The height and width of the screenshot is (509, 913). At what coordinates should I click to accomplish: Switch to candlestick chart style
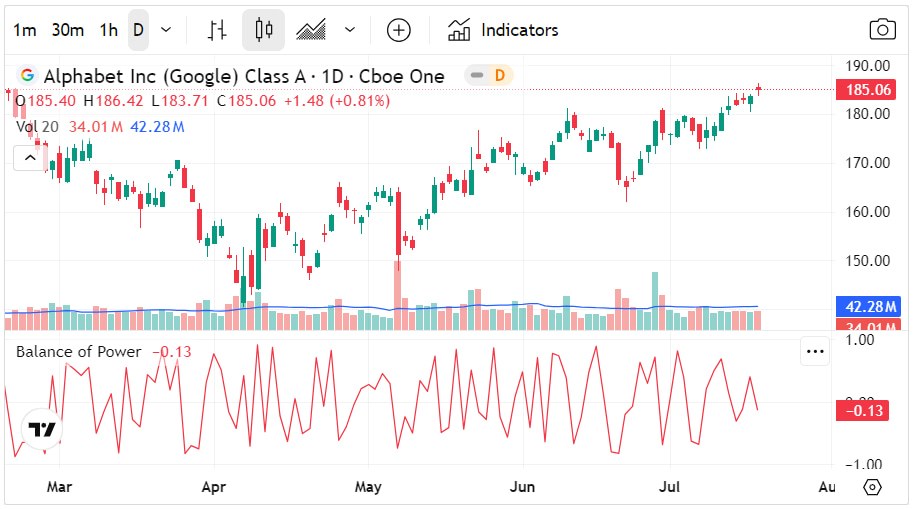[264, 30]
